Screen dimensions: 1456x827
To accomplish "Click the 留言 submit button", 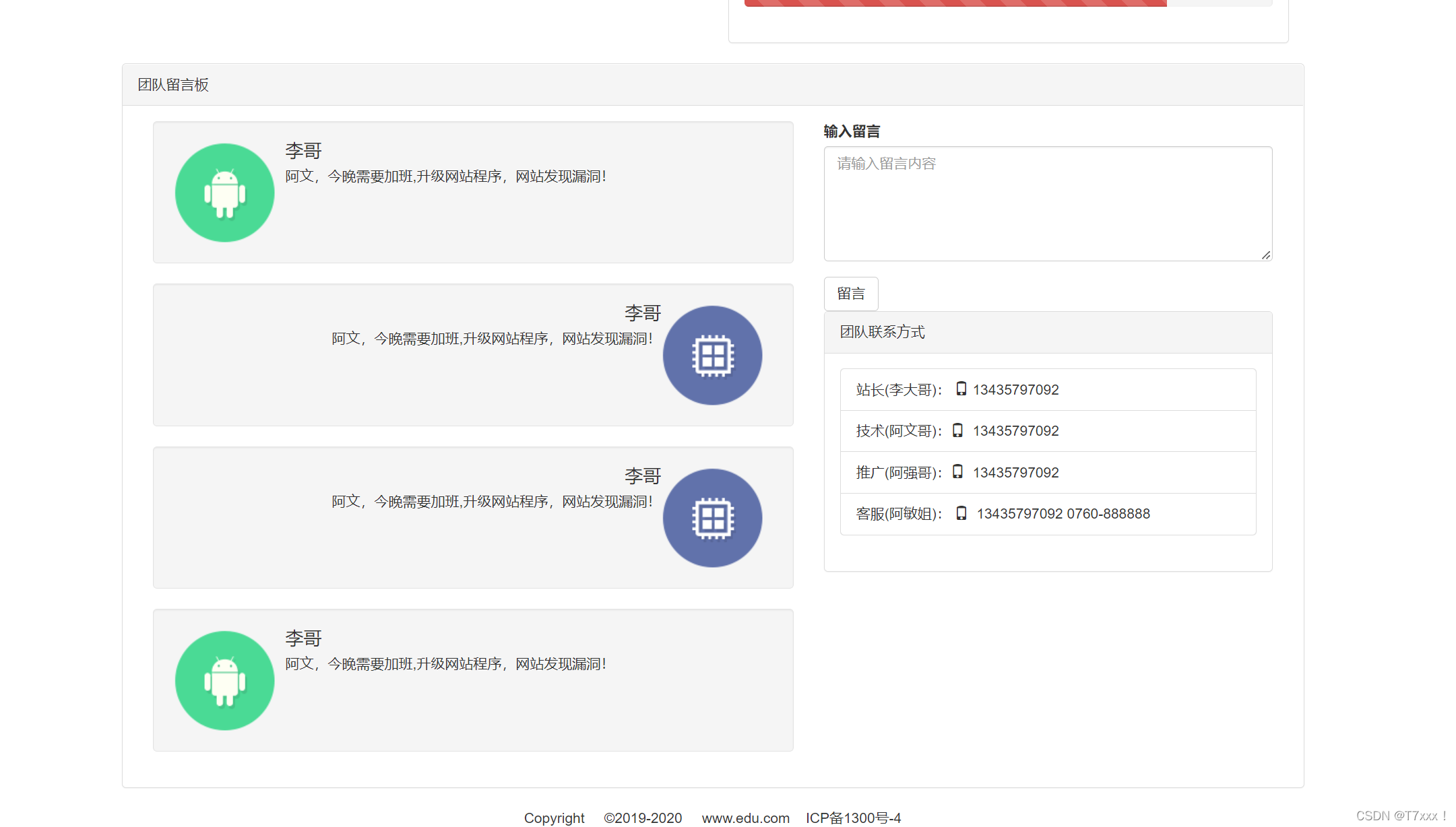I will (850, 294).
